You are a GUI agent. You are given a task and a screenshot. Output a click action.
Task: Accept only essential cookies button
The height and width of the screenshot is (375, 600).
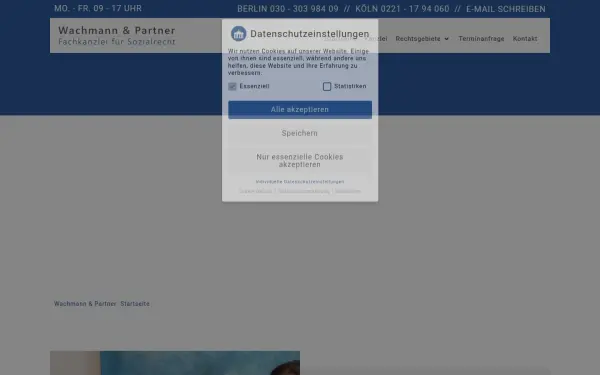click(x=300, y=161)
